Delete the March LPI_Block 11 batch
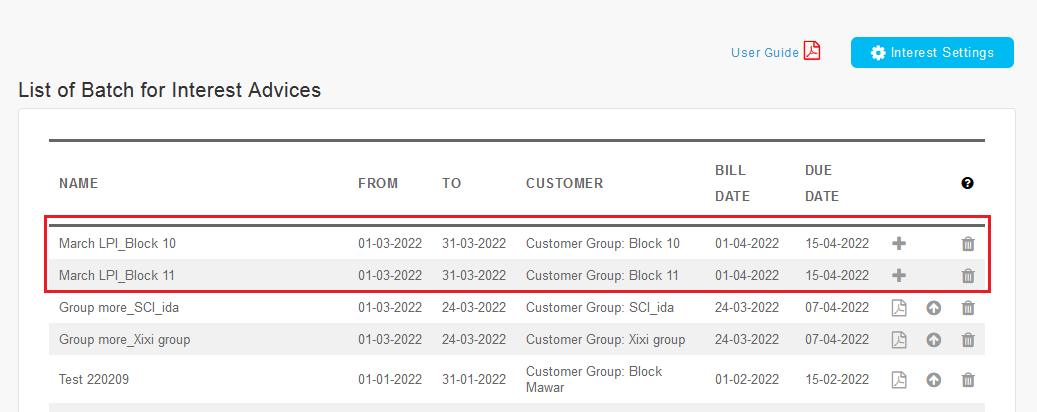Image resolution: width=1037 pixels, height=412 pixels. click(967, 276)
